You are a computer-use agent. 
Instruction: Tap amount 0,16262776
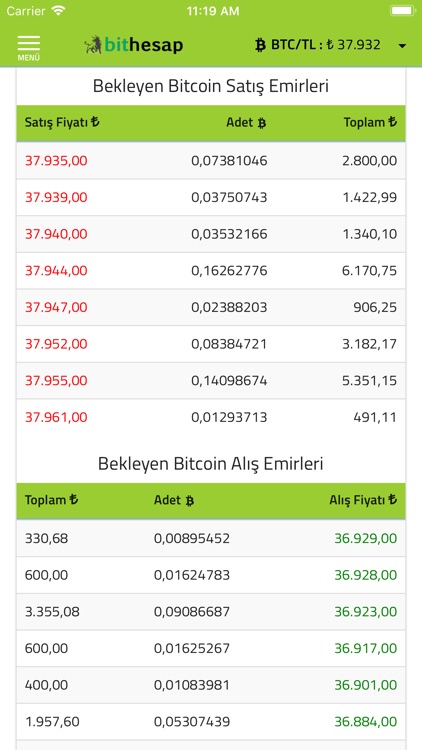click(x=229, y=271)
